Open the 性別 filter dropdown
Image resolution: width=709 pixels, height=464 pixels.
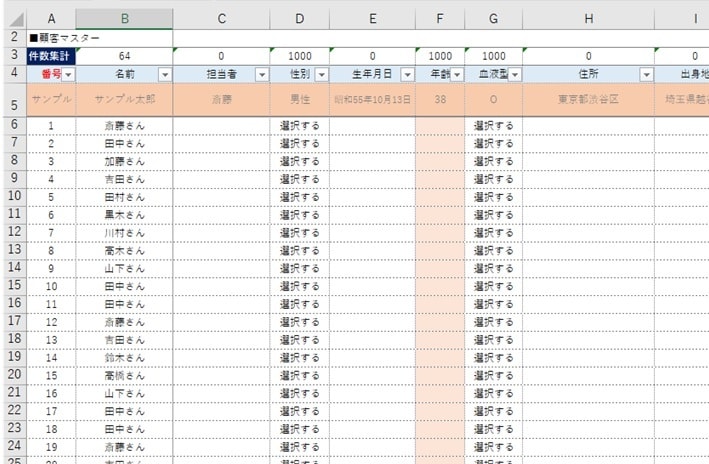(321, 75)
